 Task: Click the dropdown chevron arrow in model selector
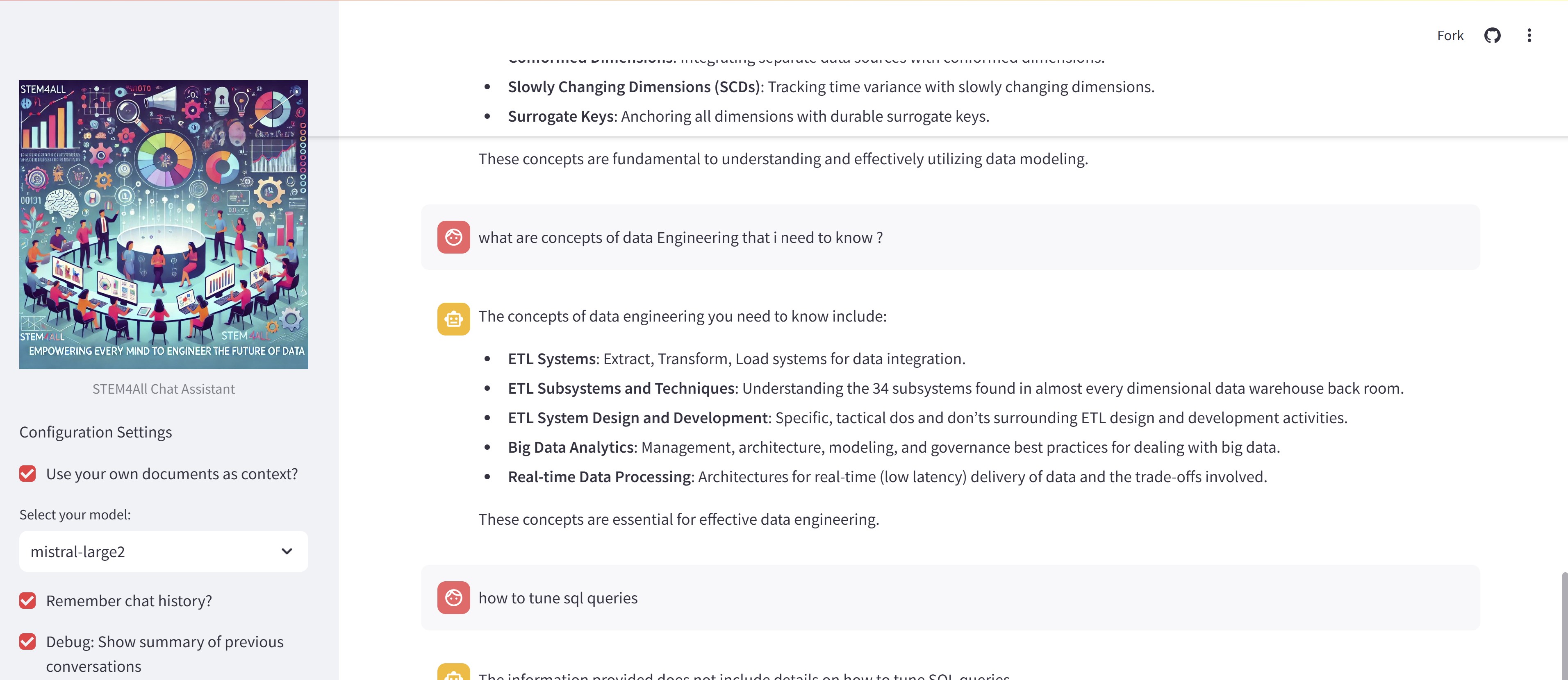[x=287, y=551]
